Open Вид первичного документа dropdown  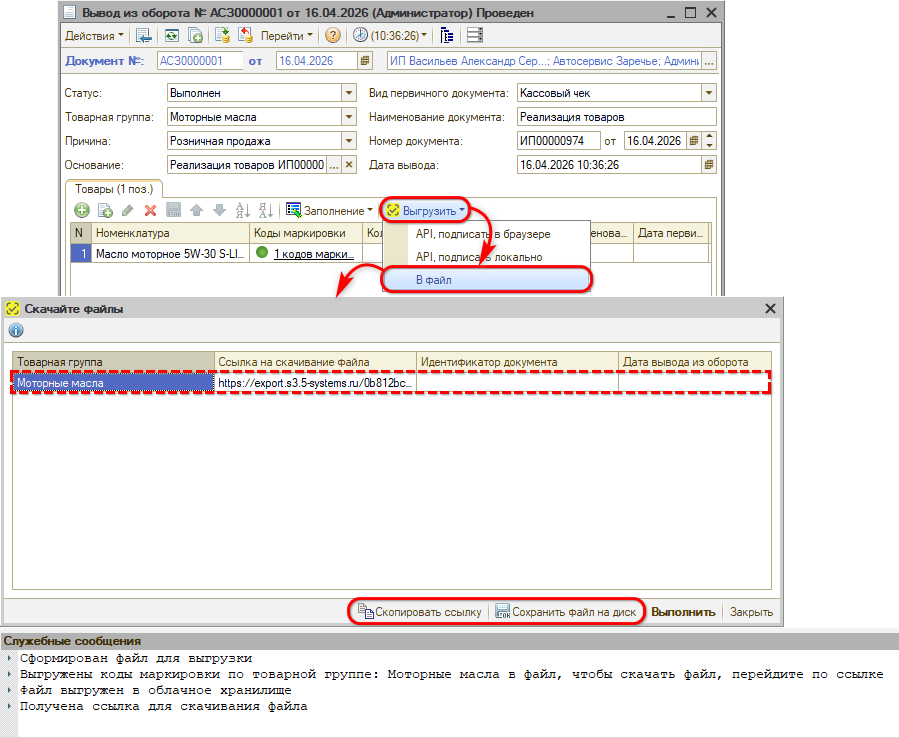click(x=709, y=93)
